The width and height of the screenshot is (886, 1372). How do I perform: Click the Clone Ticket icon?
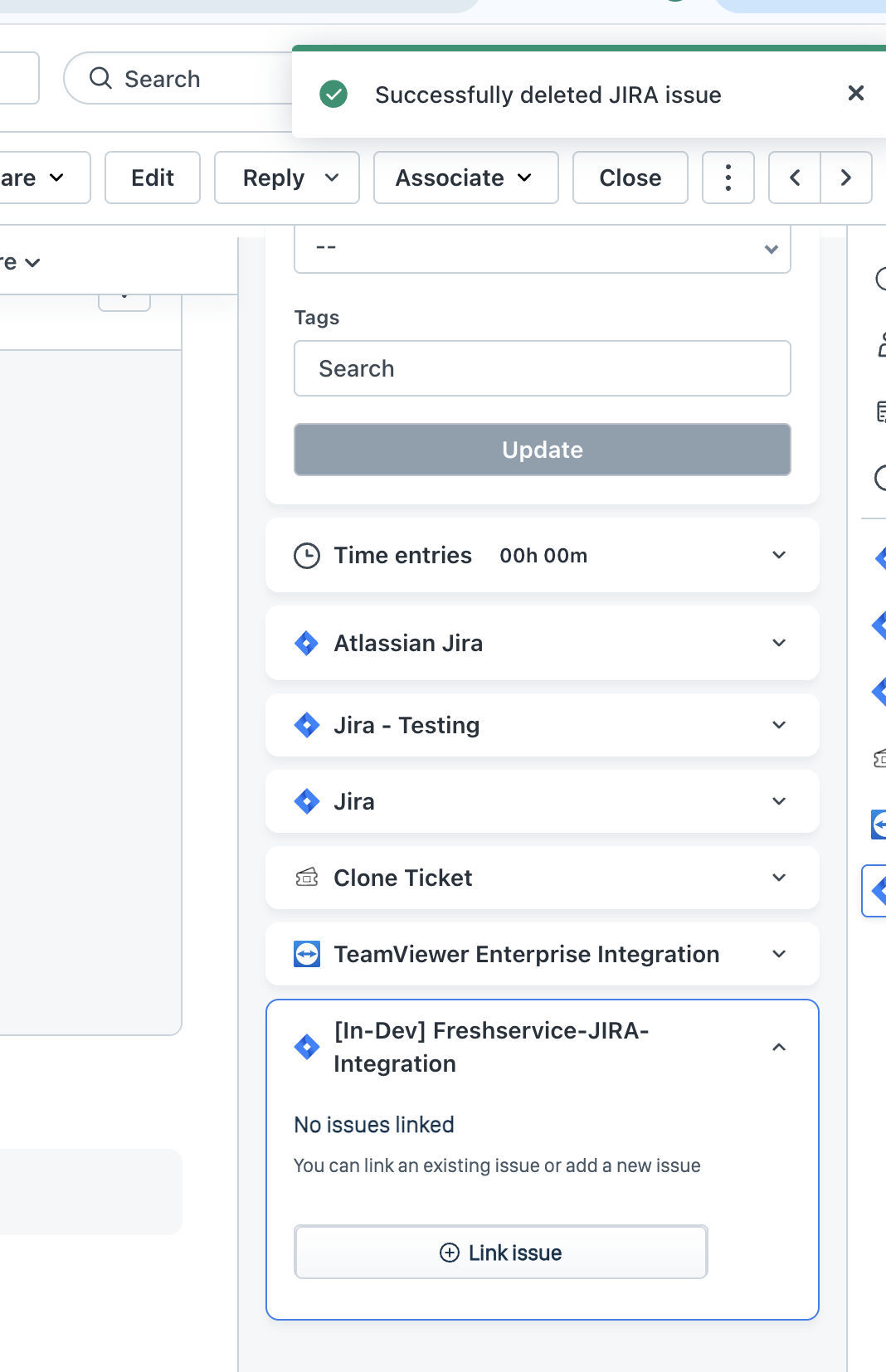307,878
